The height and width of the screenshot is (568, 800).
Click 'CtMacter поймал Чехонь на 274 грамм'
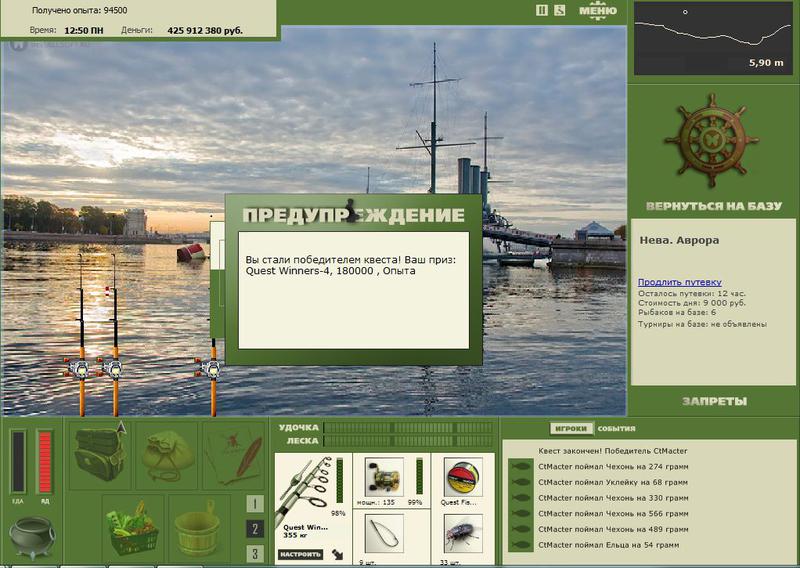(x=613, y=466)
